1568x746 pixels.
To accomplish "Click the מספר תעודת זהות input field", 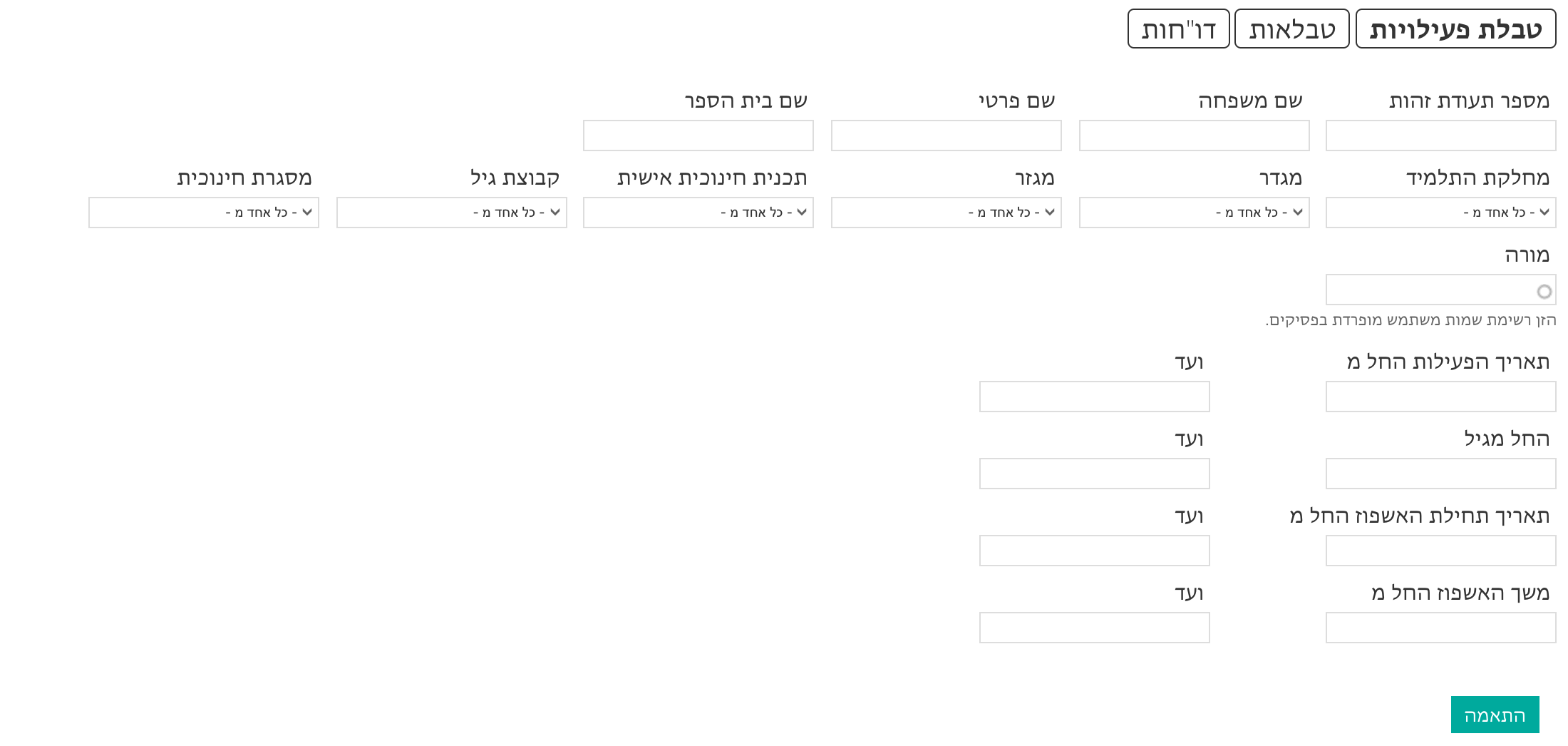I will tap(1440, 136).
